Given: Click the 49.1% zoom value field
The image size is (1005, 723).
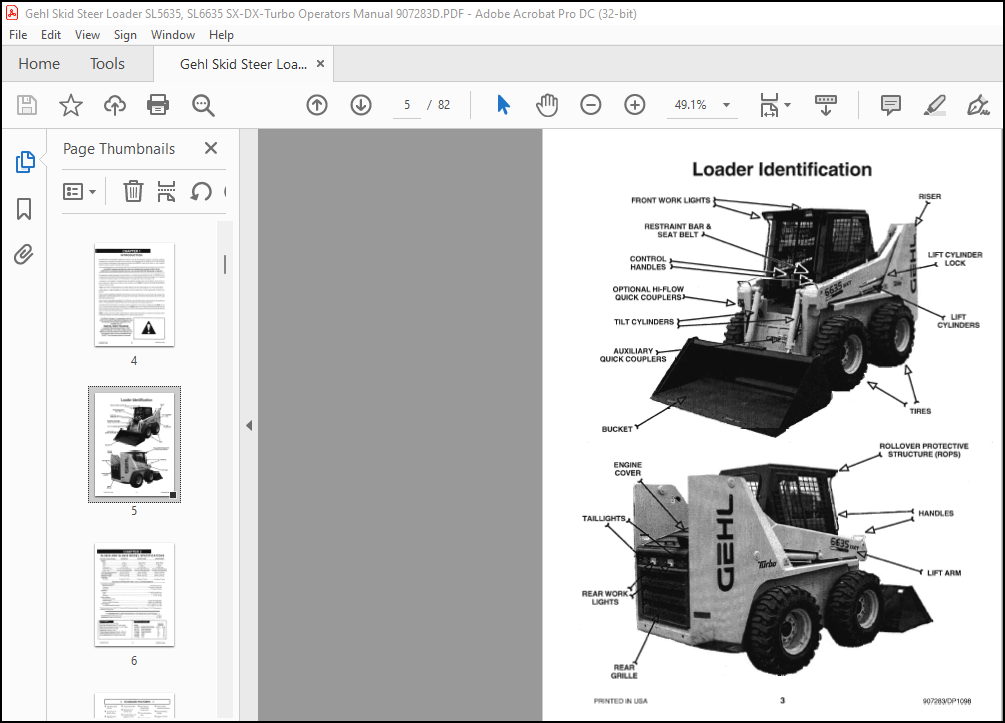Looking at the screenshot, I should [x=690, y=105].
